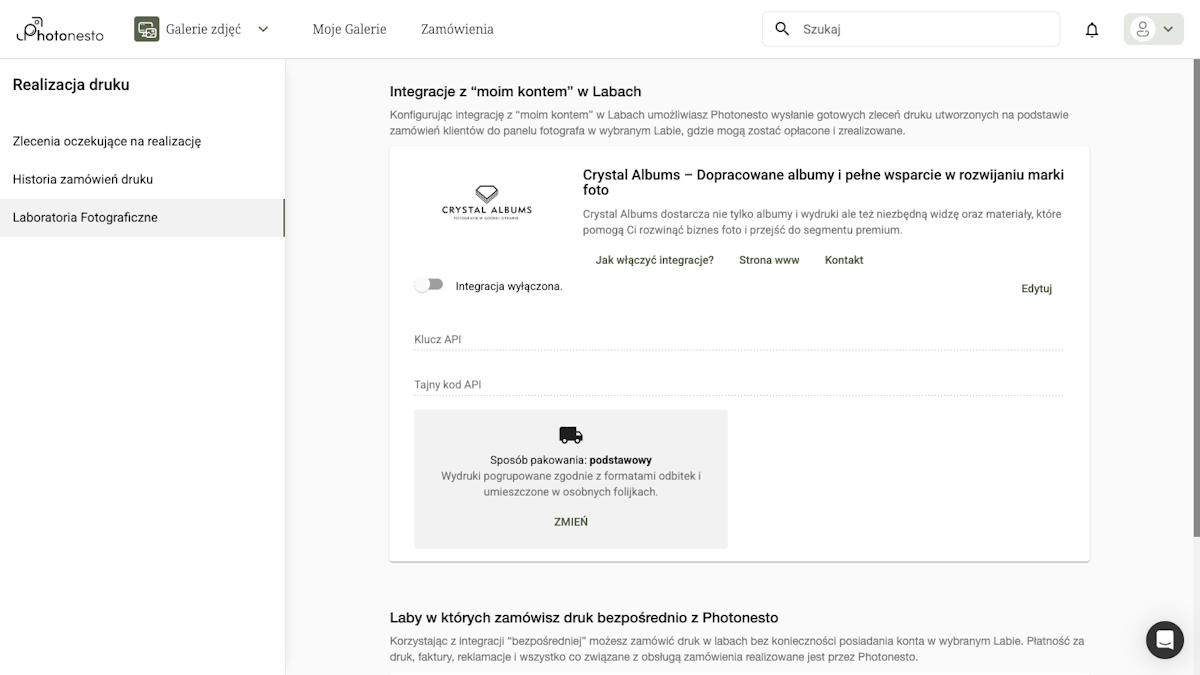Open the Jak włączyć integracje link
1200x675 pixels.
click(652, 259)
